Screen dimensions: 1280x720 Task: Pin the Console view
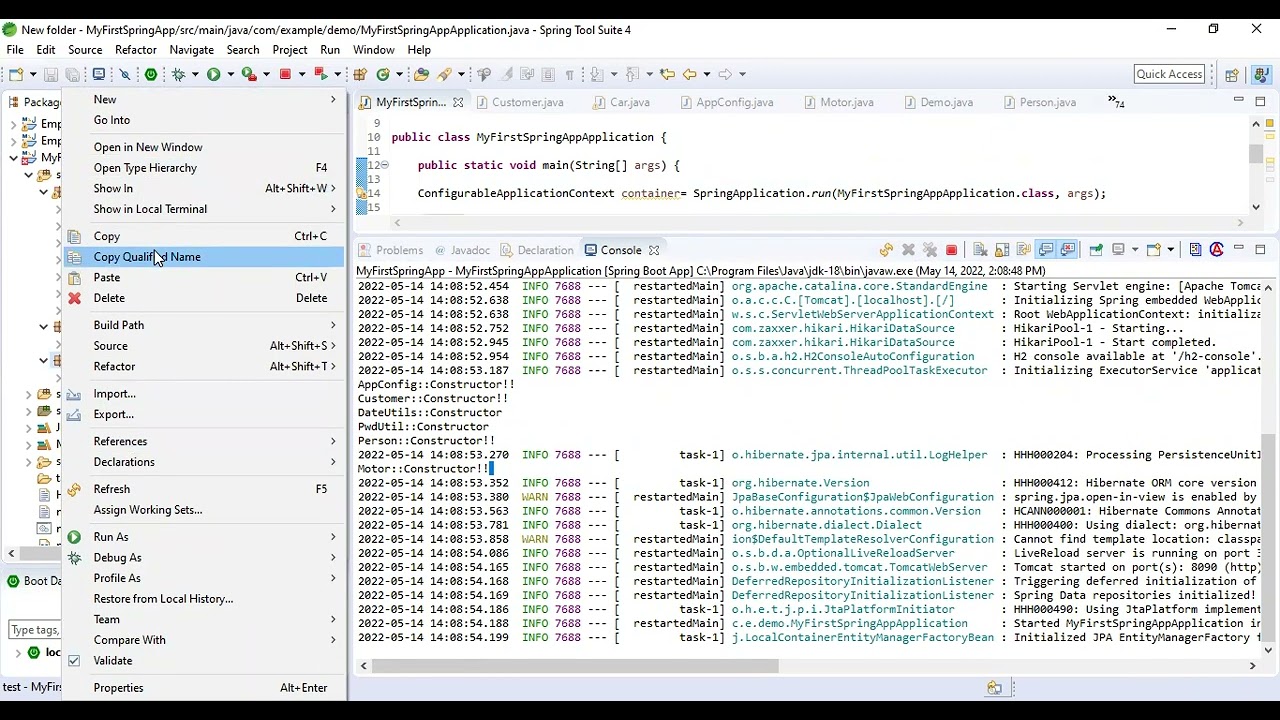pos(1096,250)
